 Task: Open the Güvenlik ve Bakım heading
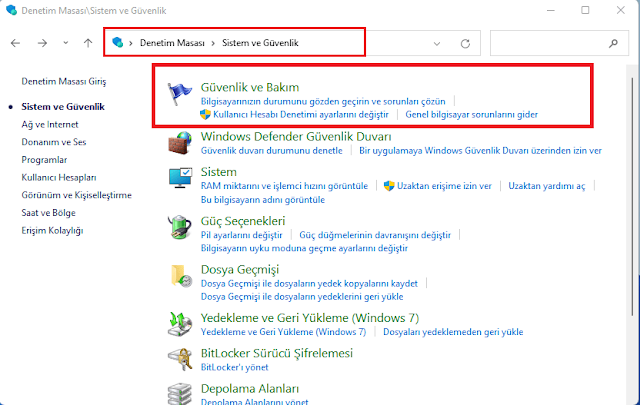tap(250, 87)
